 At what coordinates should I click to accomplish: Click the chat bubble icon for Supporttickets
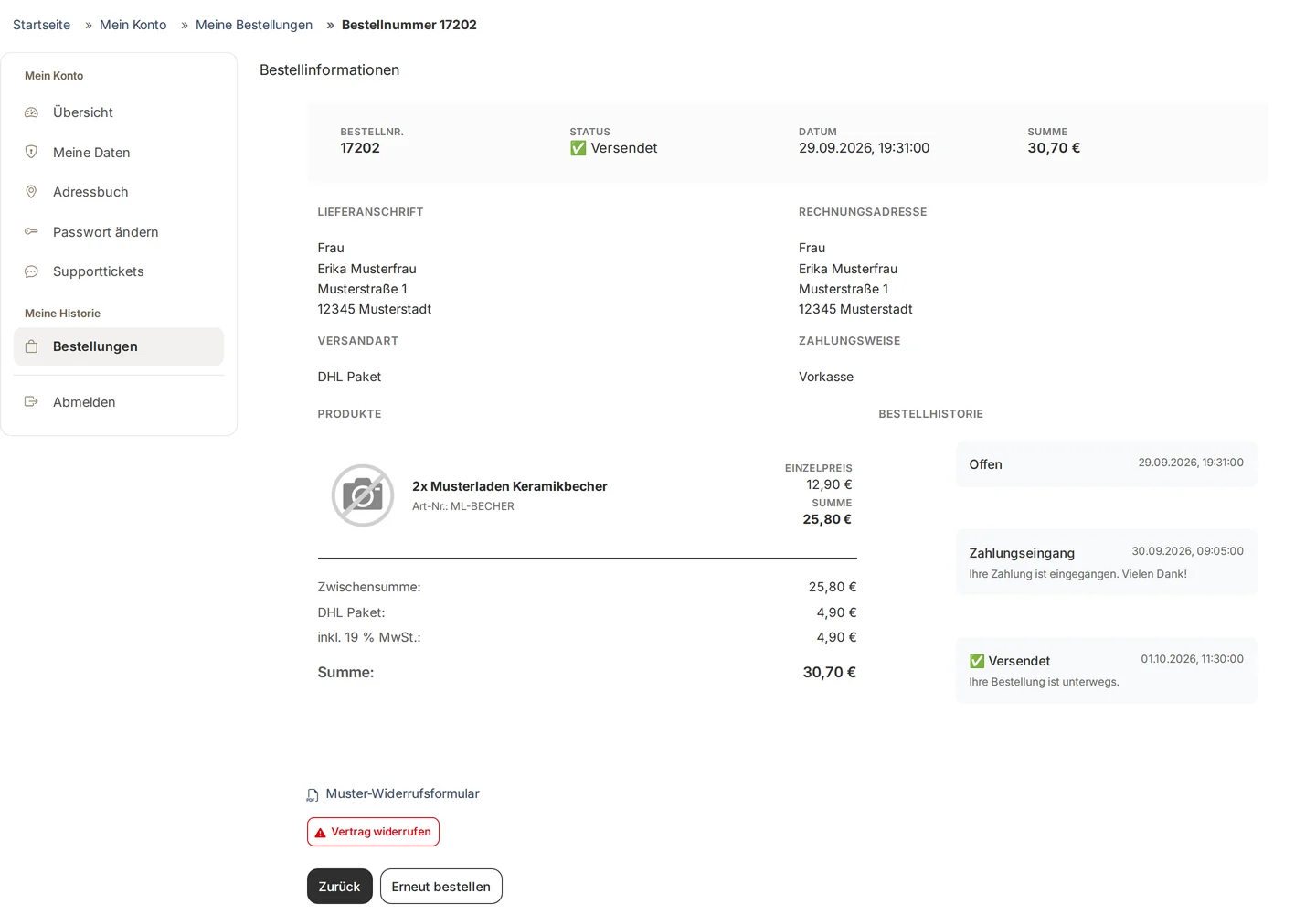click(x=31, y=271)
